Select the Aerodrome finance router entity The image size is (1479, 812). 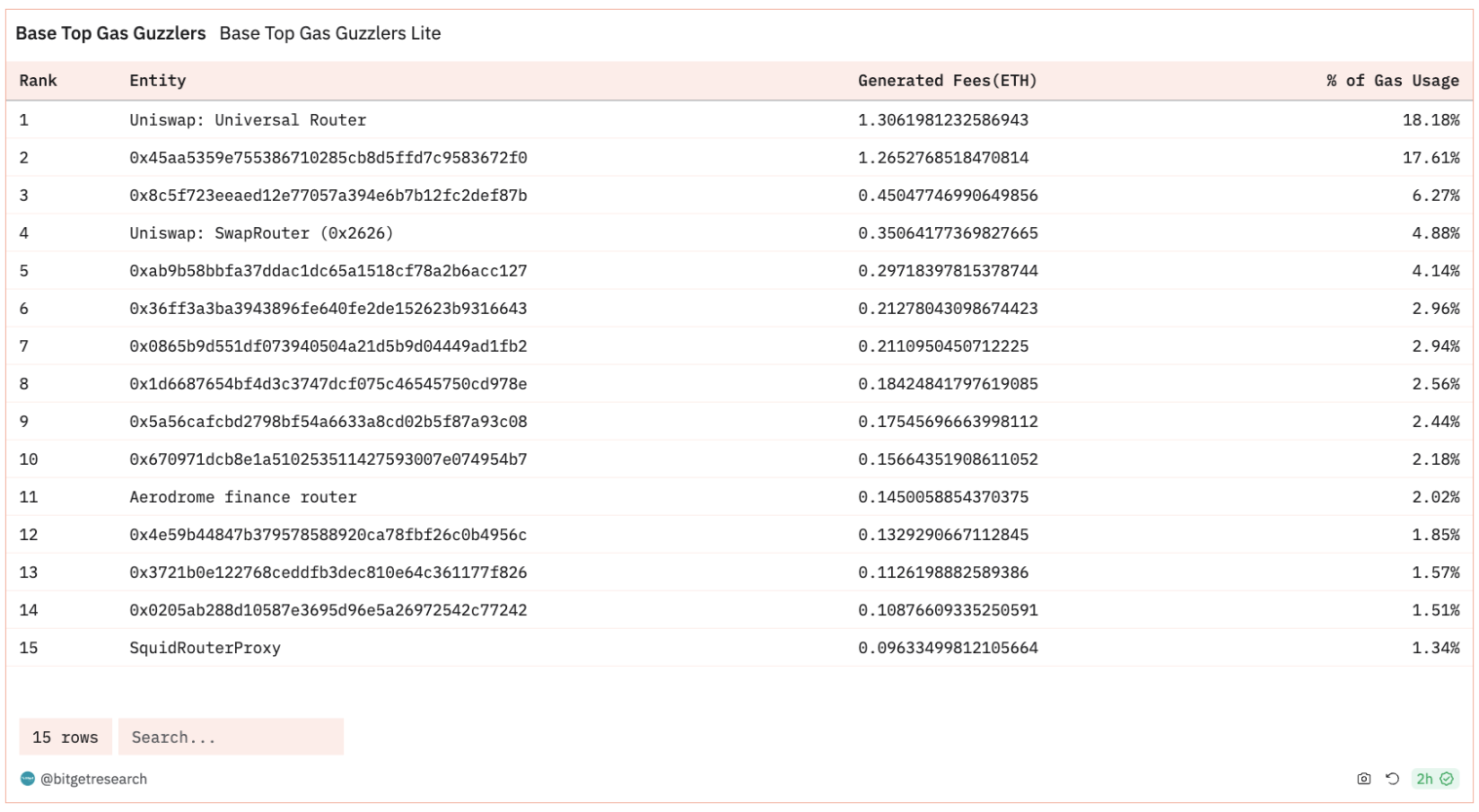click(243, 497)
